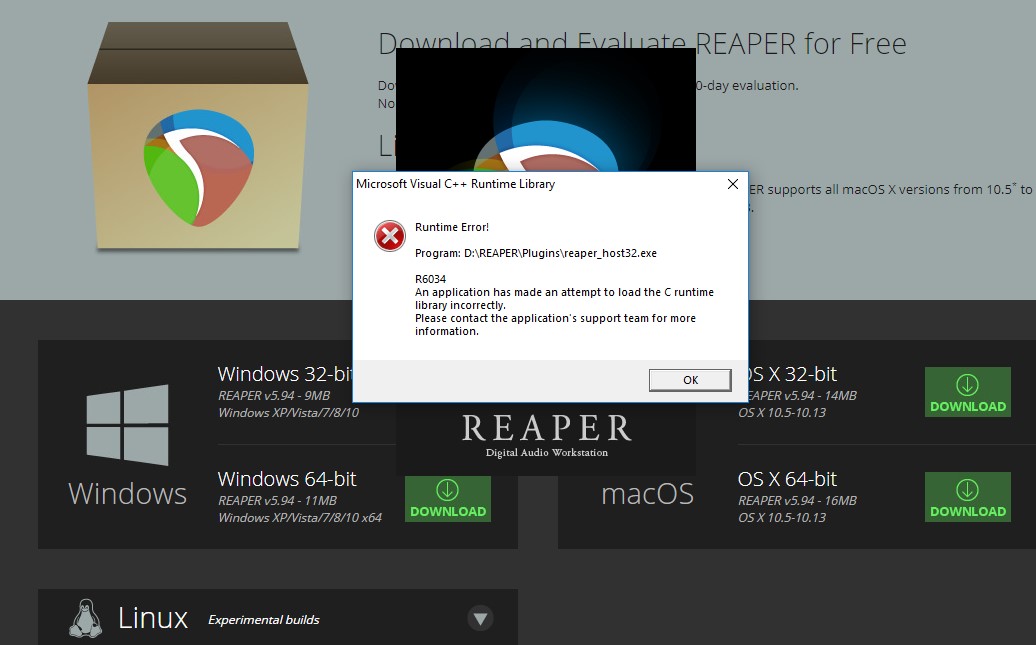Click 'Download and Evaluate REAPER for Free' heading
Viewport: 1036px width, 645px height.
pyautogui.click(x=642, y=44)
